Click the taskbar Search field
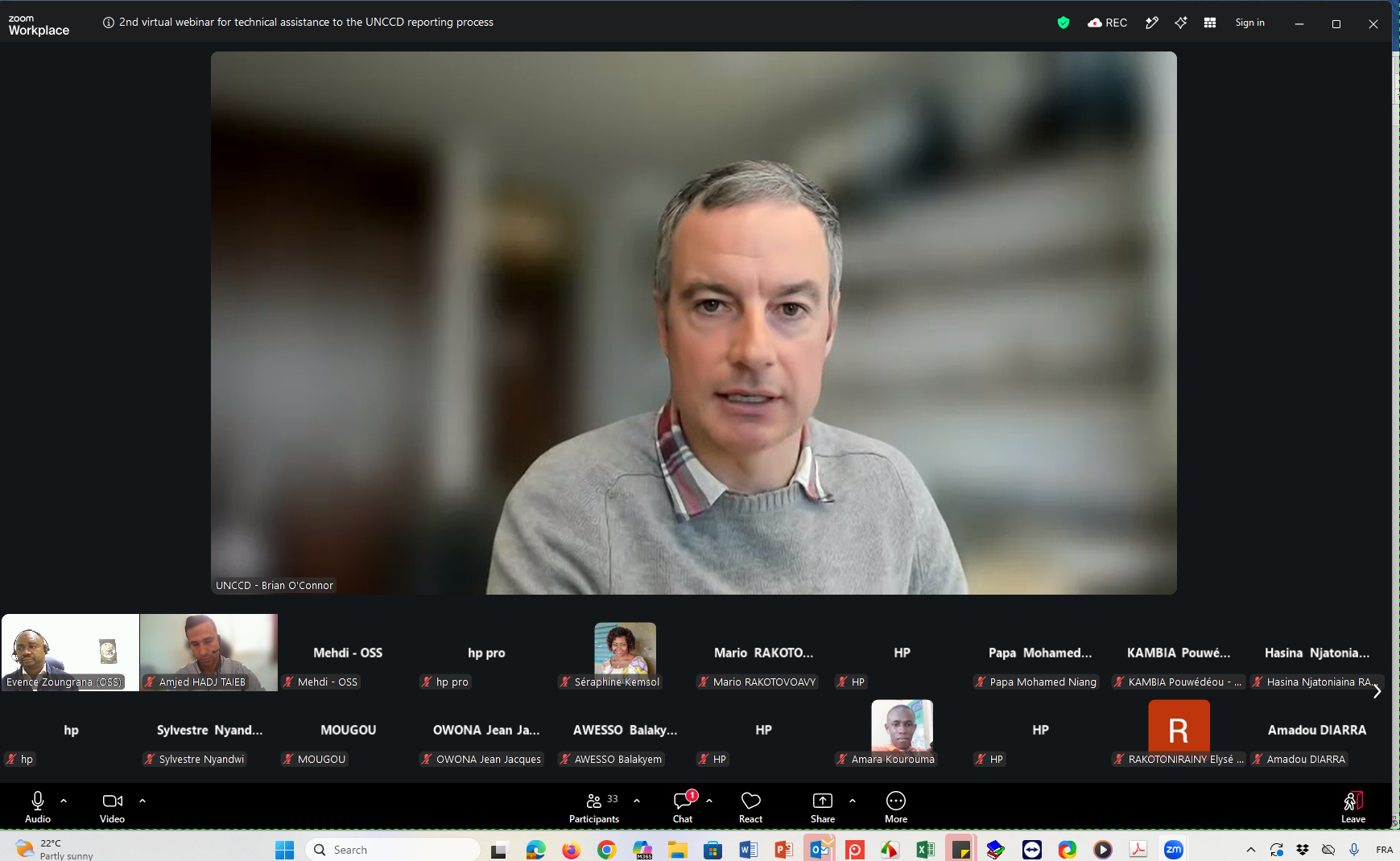 (x=393, y=850)
